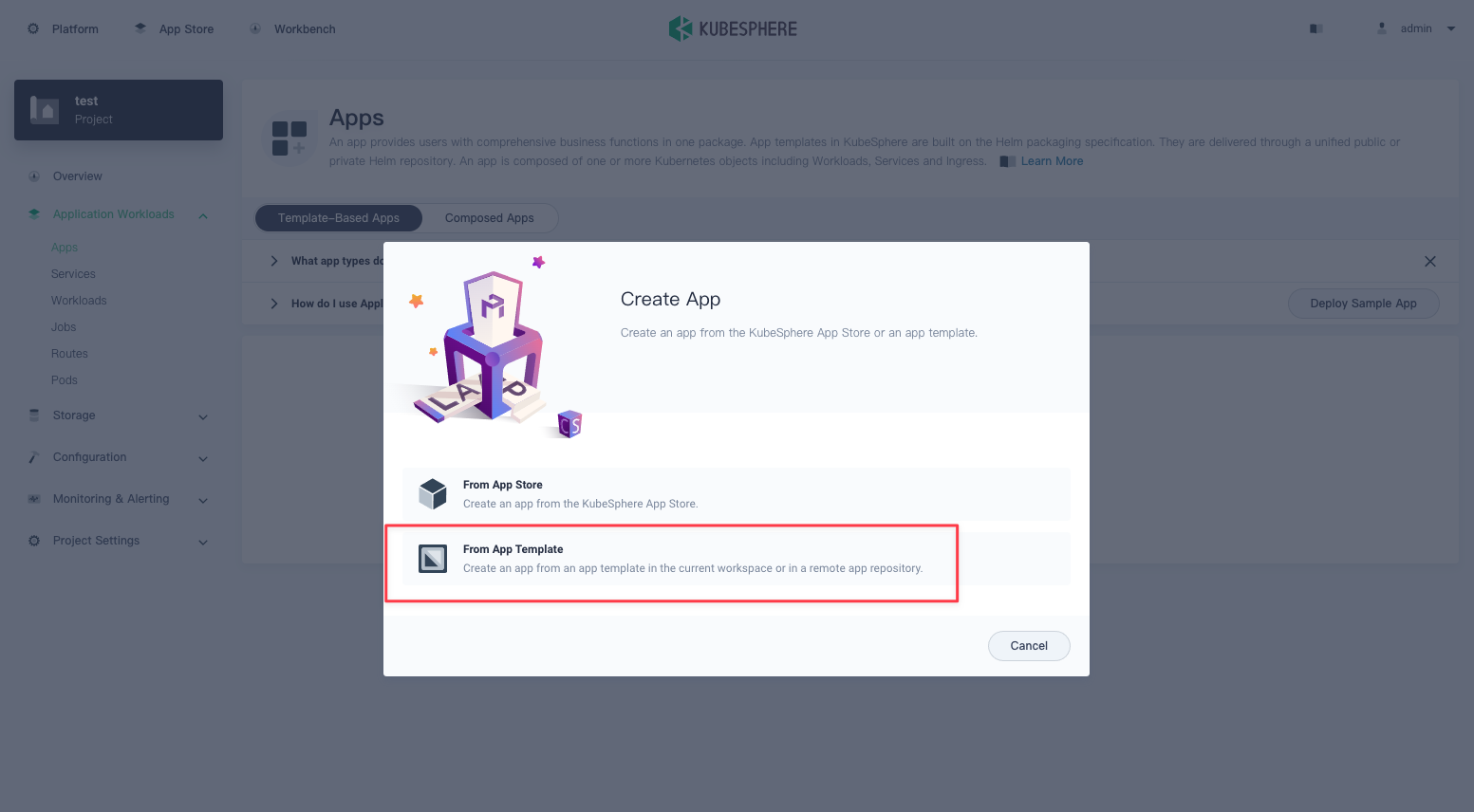Open Monitoring & Alerting section
This screenshot has width=1474, height=812.
pyautogui.click(x=111, y=499)
